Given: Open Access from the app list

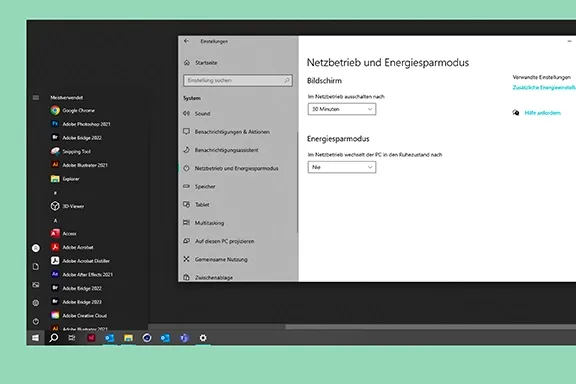Looking at the screenshot, I should [64, 233].
